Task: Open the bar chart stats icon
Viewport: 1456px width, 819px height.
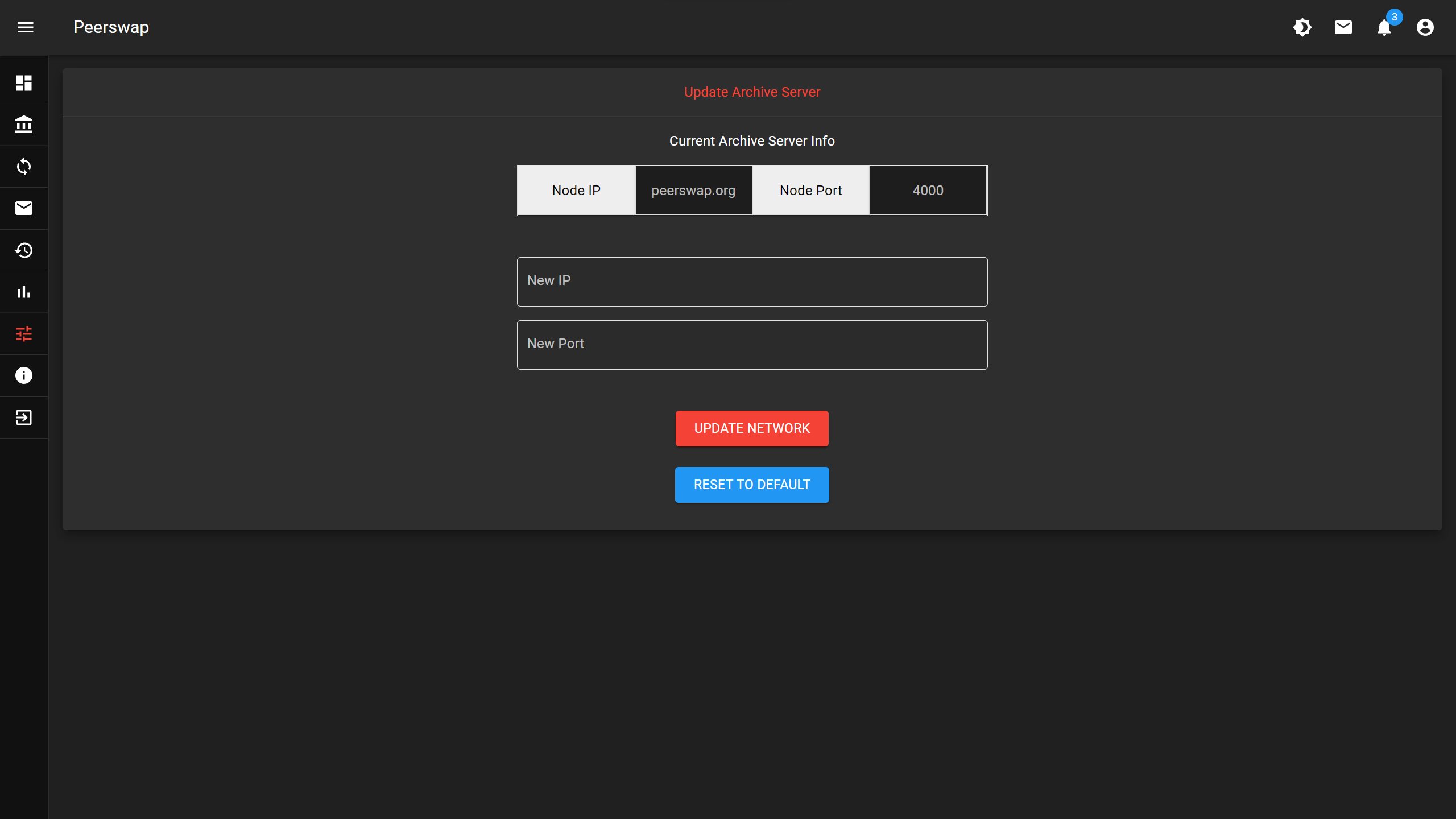Action: pos(24,292)
